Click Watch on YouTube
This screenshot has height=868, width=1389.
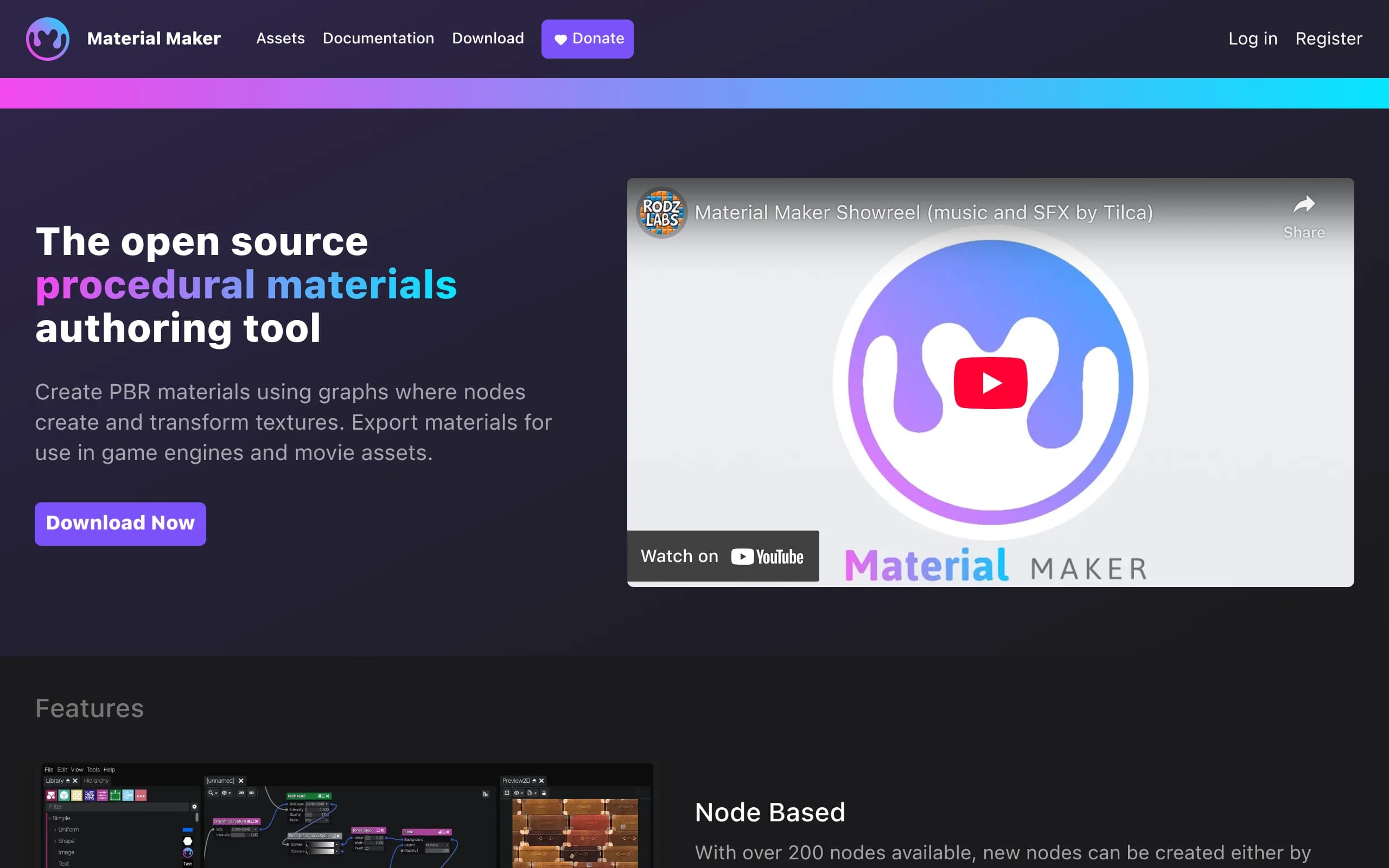coord(723,556)
